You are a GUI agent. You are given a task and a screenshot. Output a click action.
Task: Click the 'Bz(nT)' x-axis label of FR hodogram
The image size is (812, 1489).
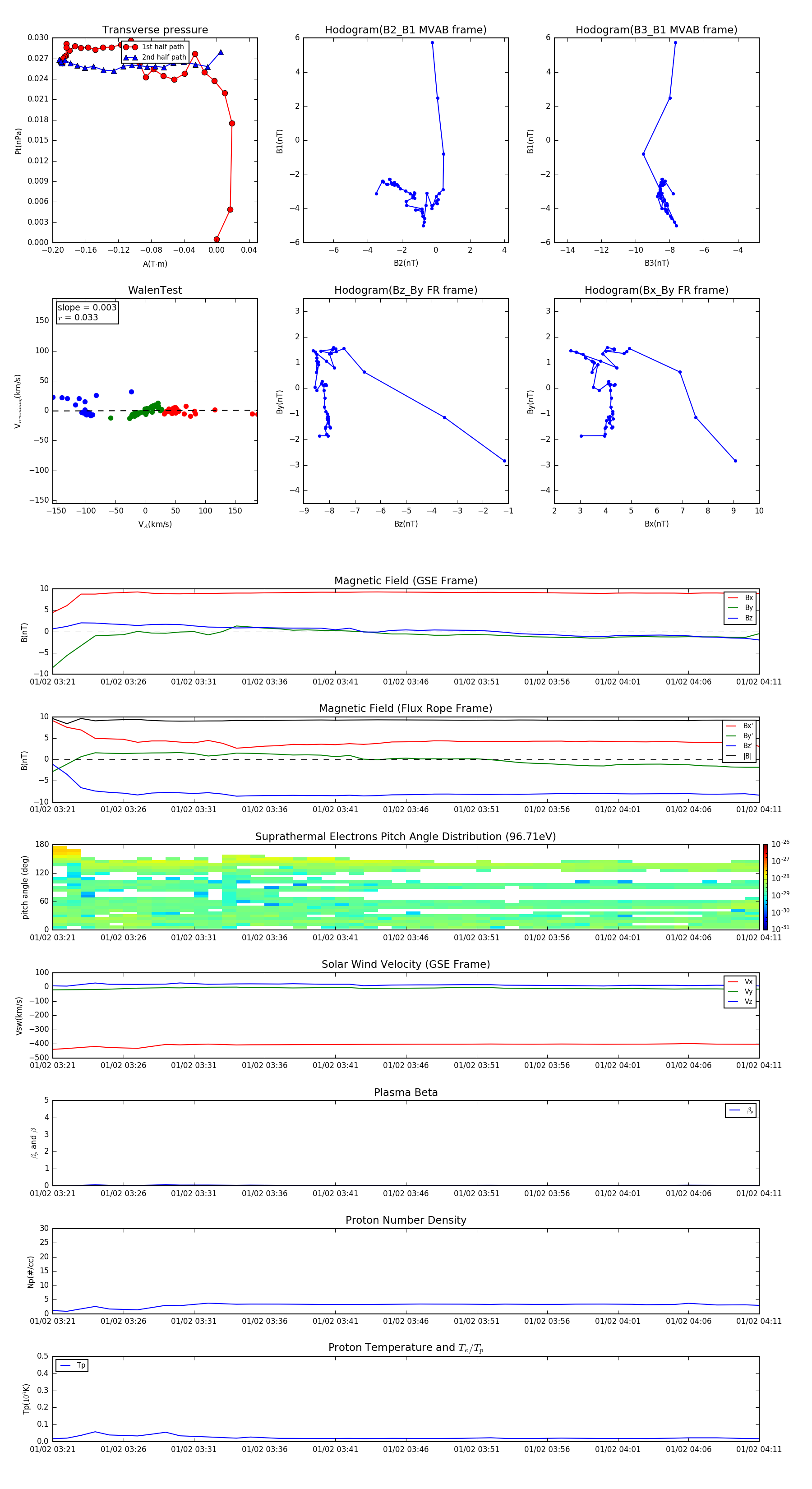[406, 524]
